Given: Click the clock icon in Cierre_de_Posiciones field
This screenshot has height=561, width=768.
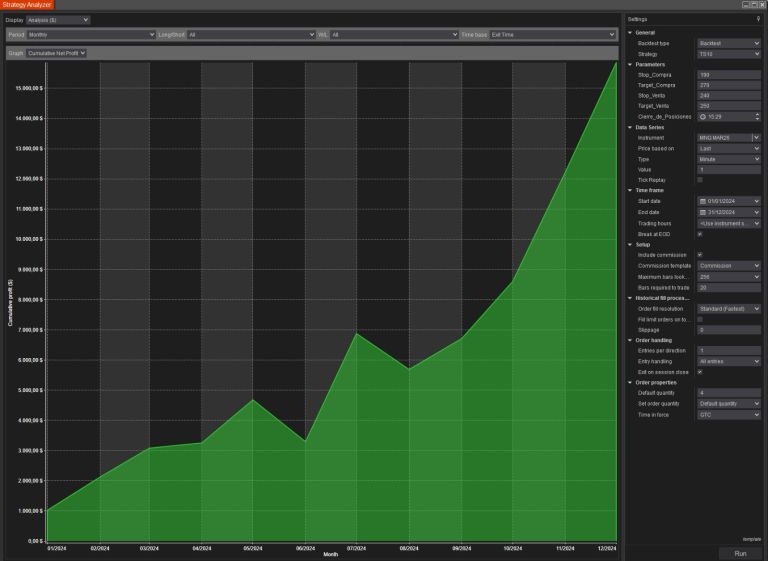Looking at the screenshot, I should pos(703,117).
